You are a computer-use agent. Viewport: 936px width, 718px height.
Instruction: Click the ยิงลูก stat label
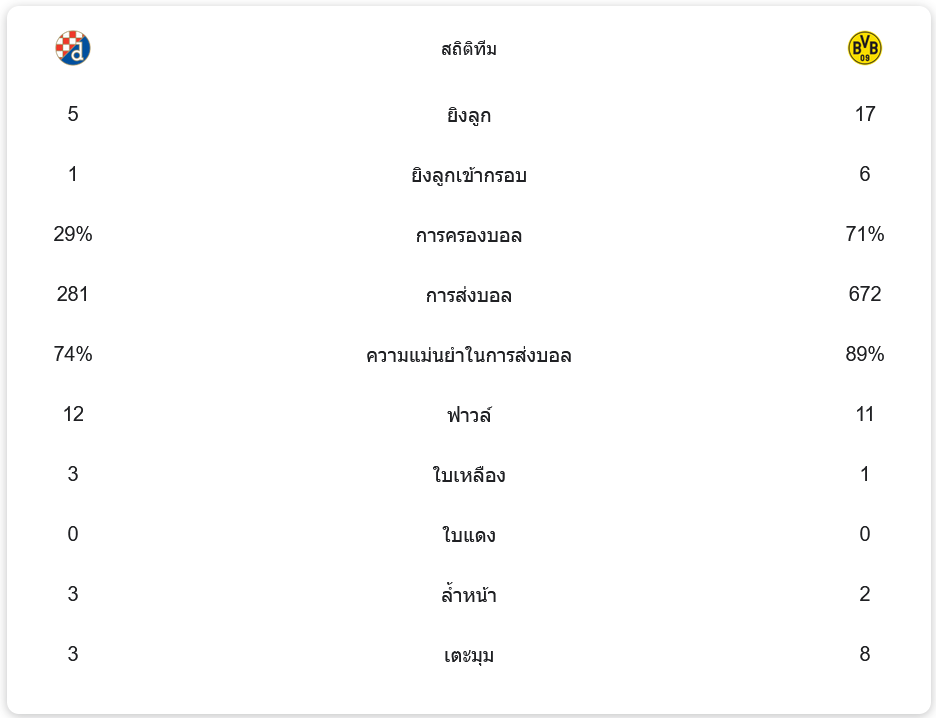pos(468,116)
